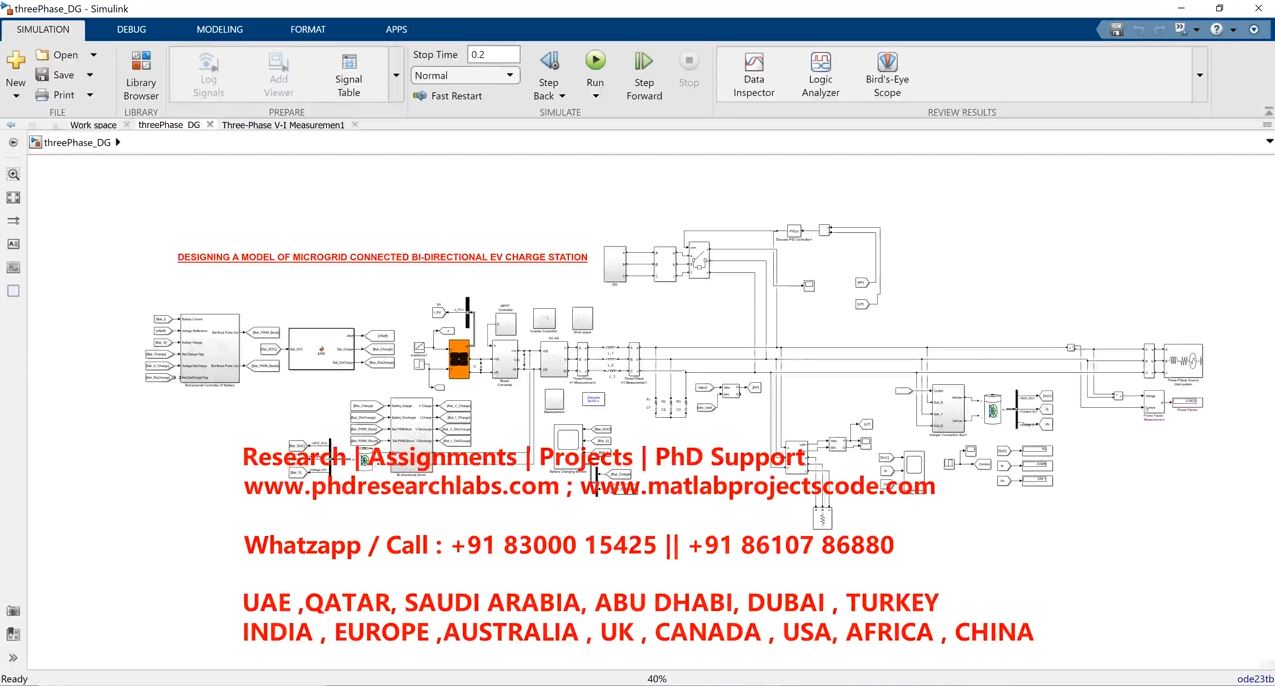This screenshot has width=1275, height=686.
Task: Click the model data editor palette icon
Action: 13,634
